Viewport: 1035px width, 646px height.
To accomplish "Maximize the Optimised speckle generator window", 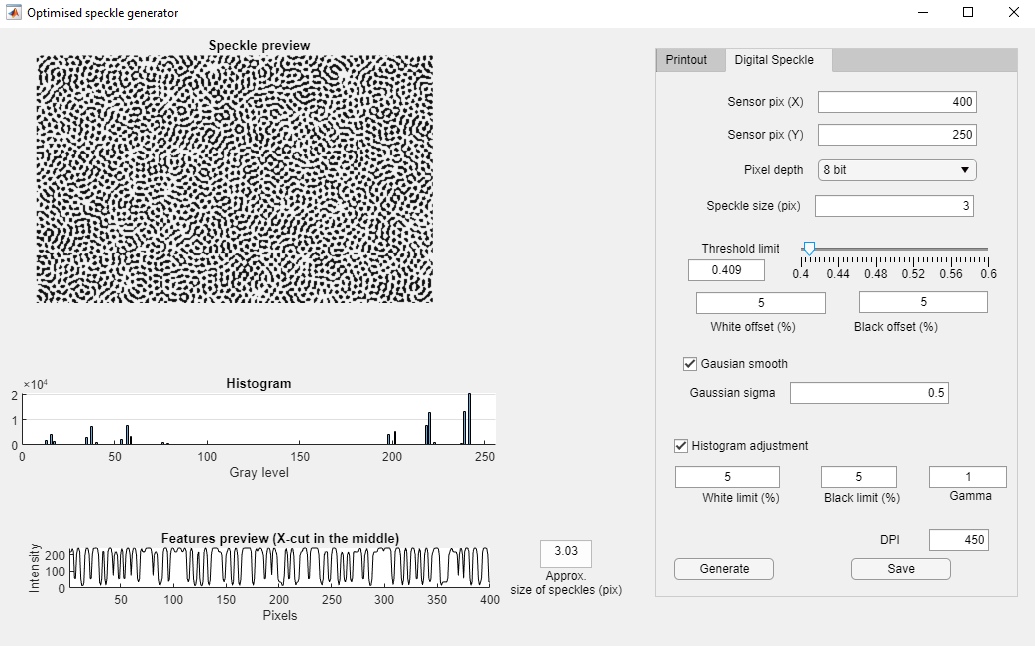I will click(x=968, y=13).
